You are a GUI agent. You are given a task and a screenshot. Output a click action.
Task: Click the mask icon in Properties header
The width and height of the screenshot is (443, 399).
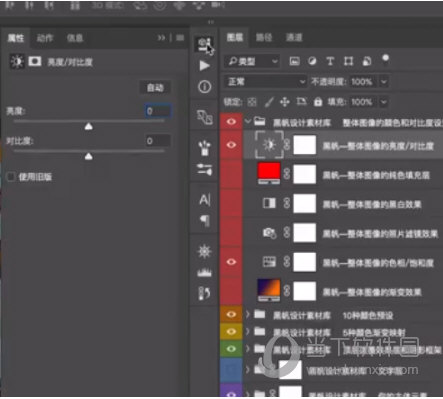point(35,61)
